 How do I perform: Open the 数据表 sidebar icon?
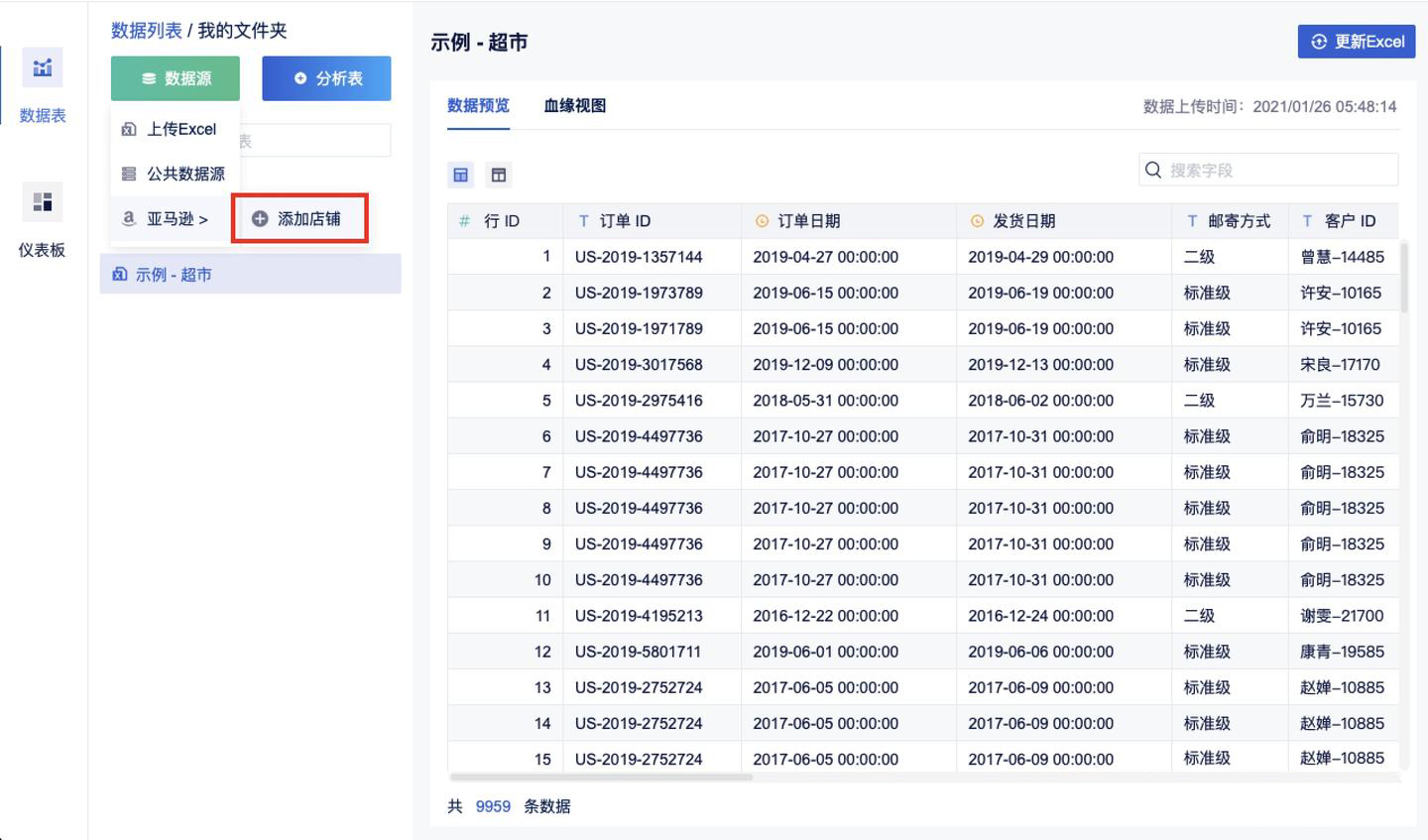42,68
